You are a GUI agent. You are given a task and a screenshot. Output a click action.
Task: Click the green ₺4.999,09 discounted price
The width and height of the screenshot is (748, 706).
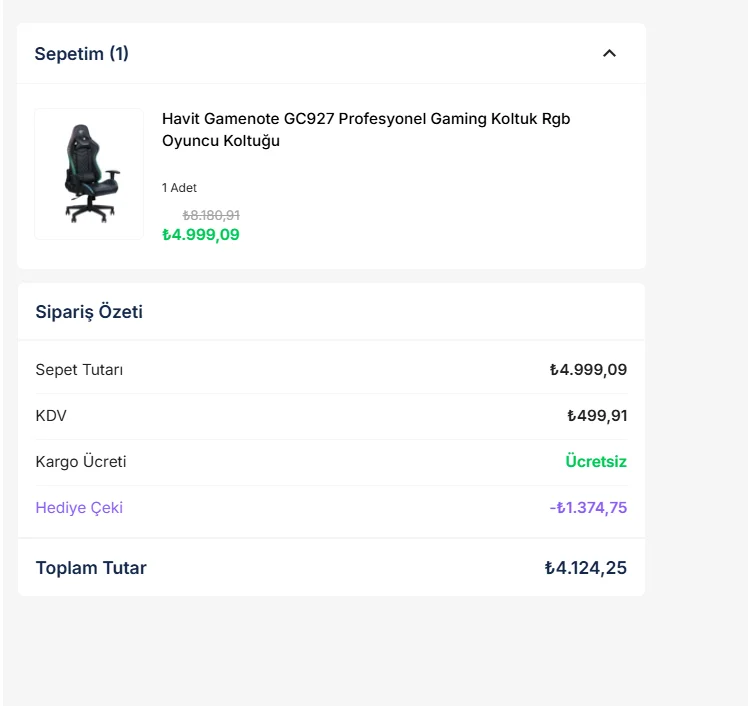[x=200, y=235]
